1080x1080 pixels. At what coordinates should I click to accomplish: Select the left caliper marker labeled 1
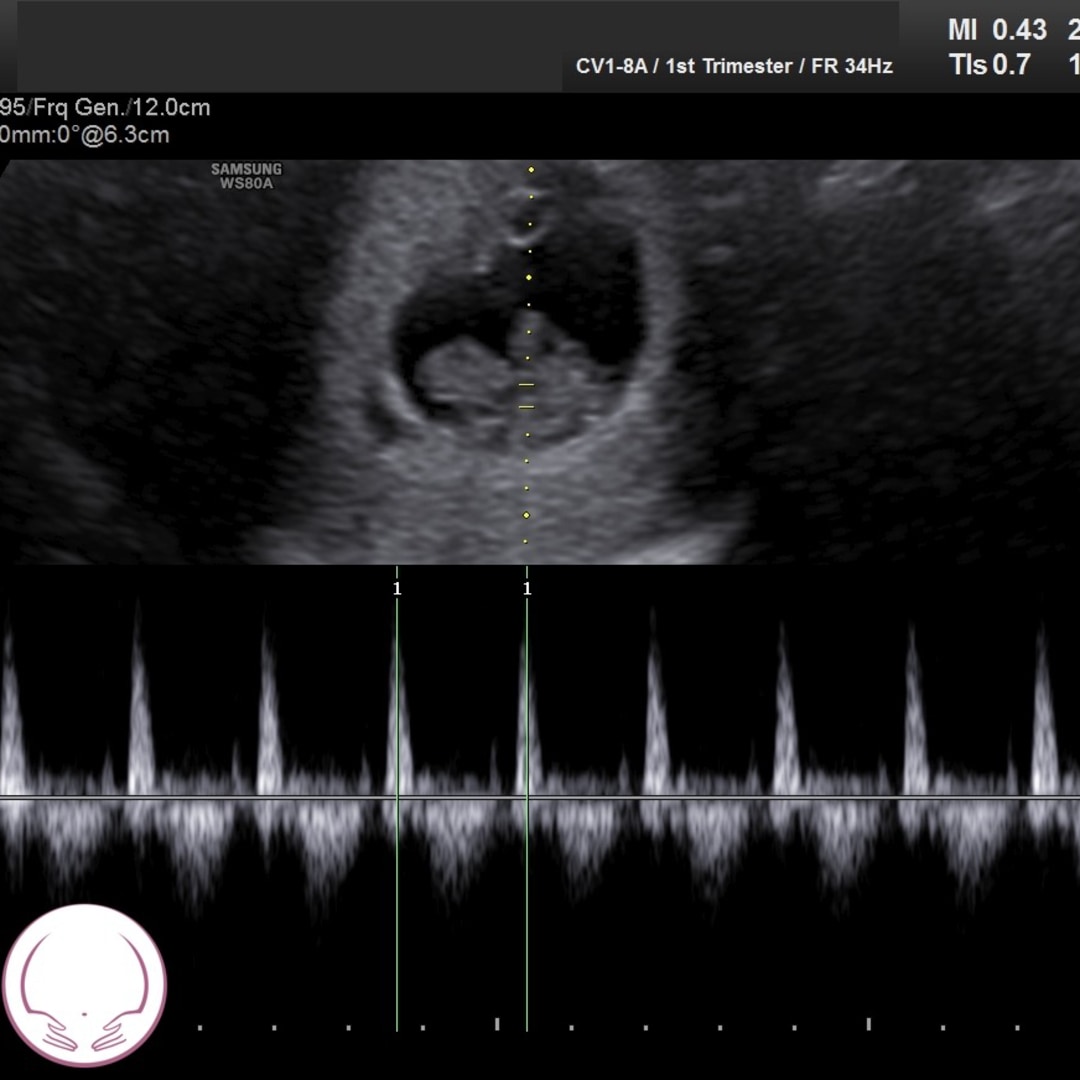click(397, 589)
